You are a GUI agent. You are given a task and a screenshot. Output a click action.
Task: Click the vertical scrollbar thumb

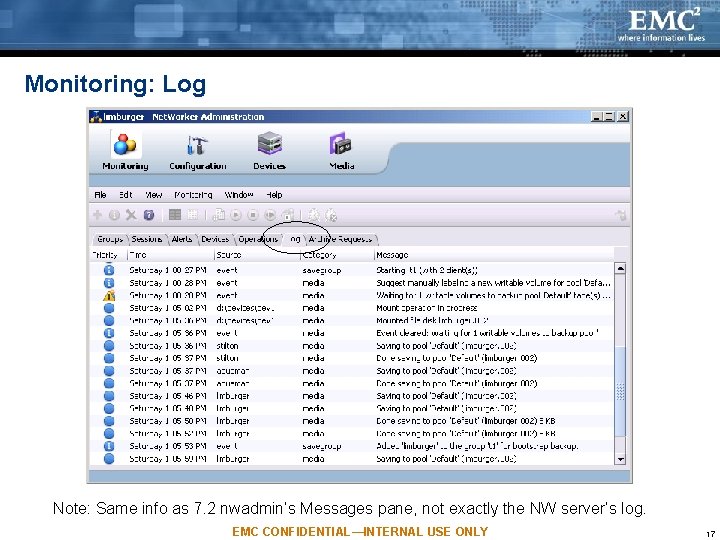(x=620, y=392)
